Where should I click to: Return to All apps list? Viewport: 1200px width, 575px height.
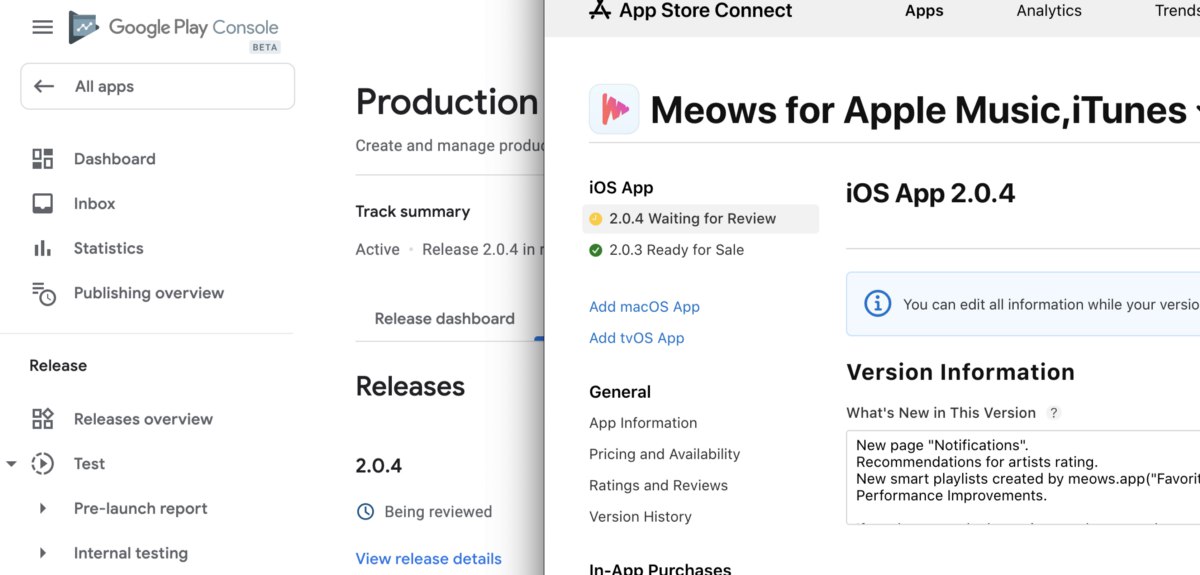click(158, 86)
